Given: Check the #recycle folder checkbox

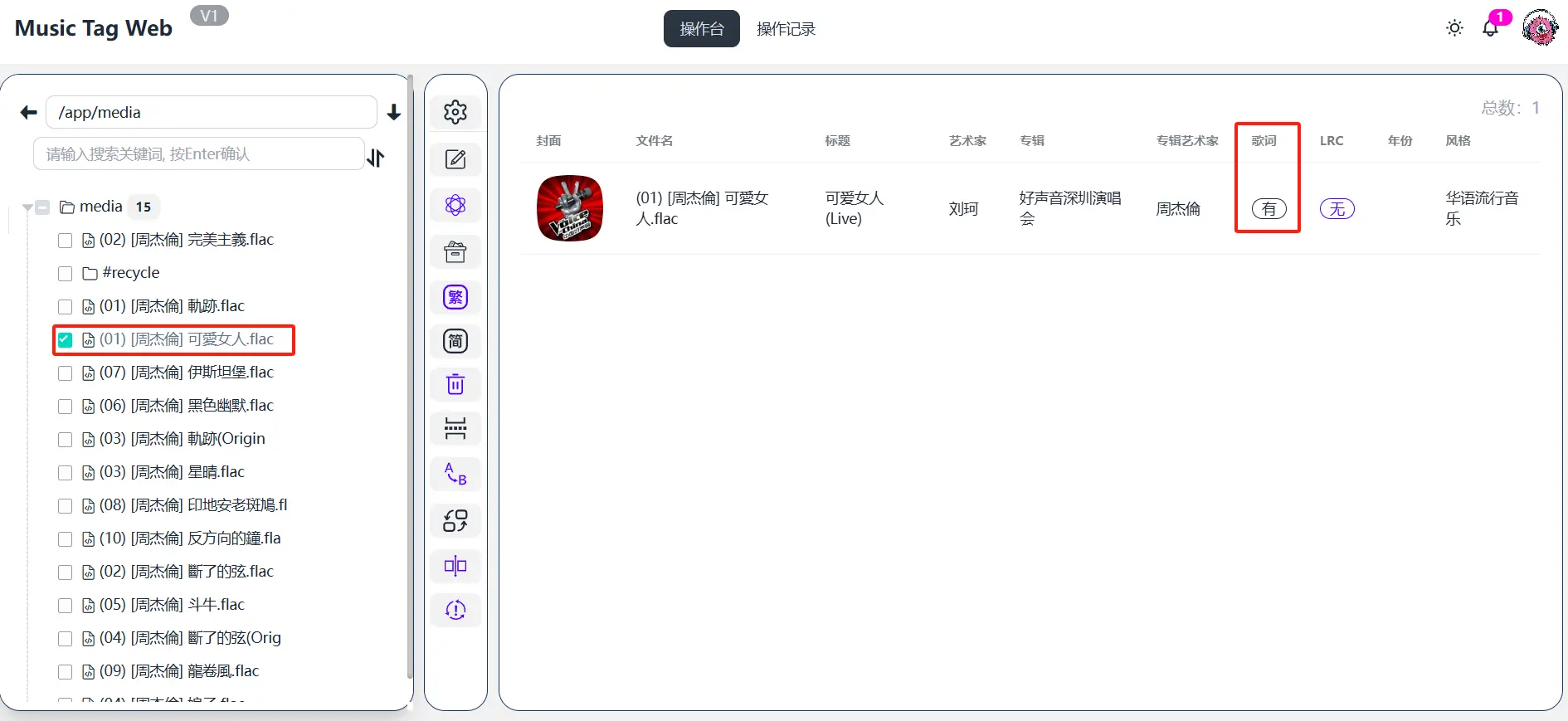Looking at the screenshot, I should coord(65,274).
